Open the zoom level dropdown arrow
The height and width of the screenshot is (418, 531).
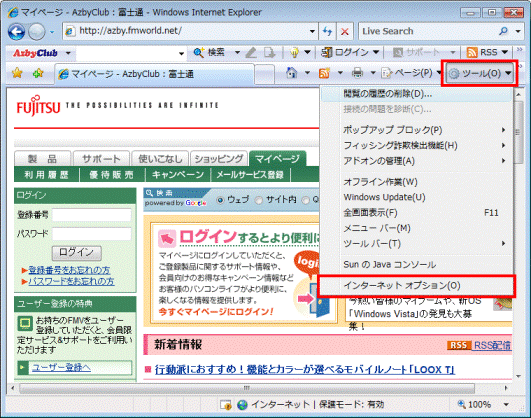pos(506,404)
